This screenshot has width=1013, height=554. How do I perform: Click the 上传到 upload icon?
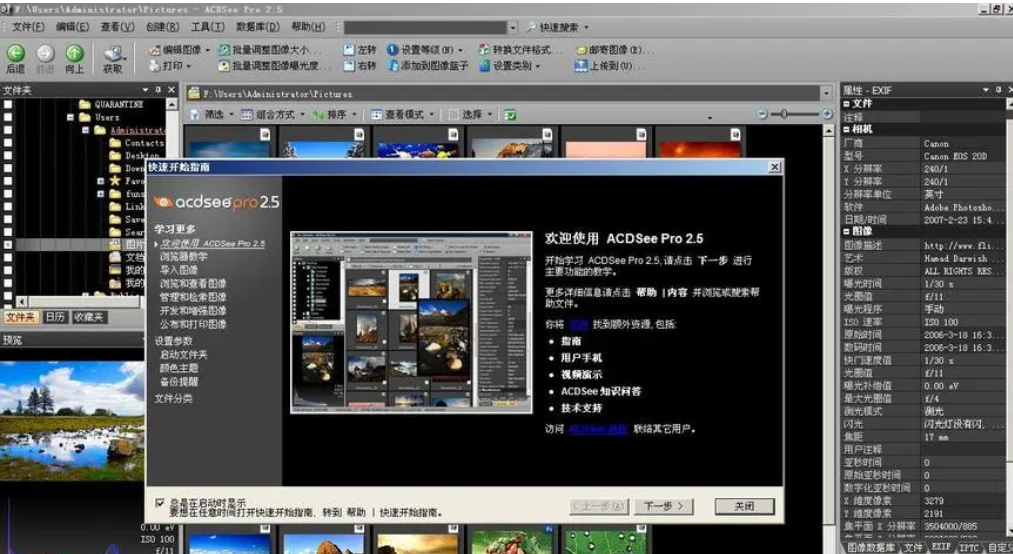click(581, 66)
